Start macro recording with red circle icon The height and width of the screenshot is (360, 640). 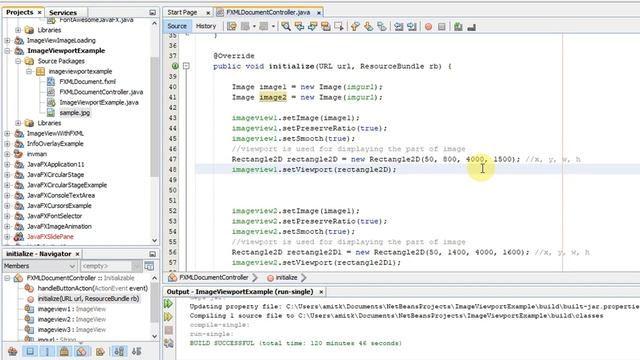coord(428,27)
